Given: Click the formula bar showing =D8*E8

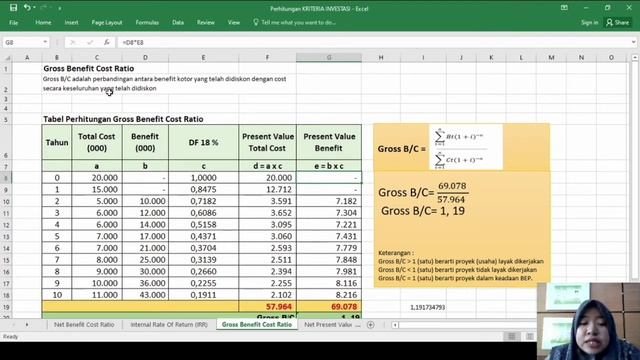Looking at the screenshot, I should click(x=373, y=42).
